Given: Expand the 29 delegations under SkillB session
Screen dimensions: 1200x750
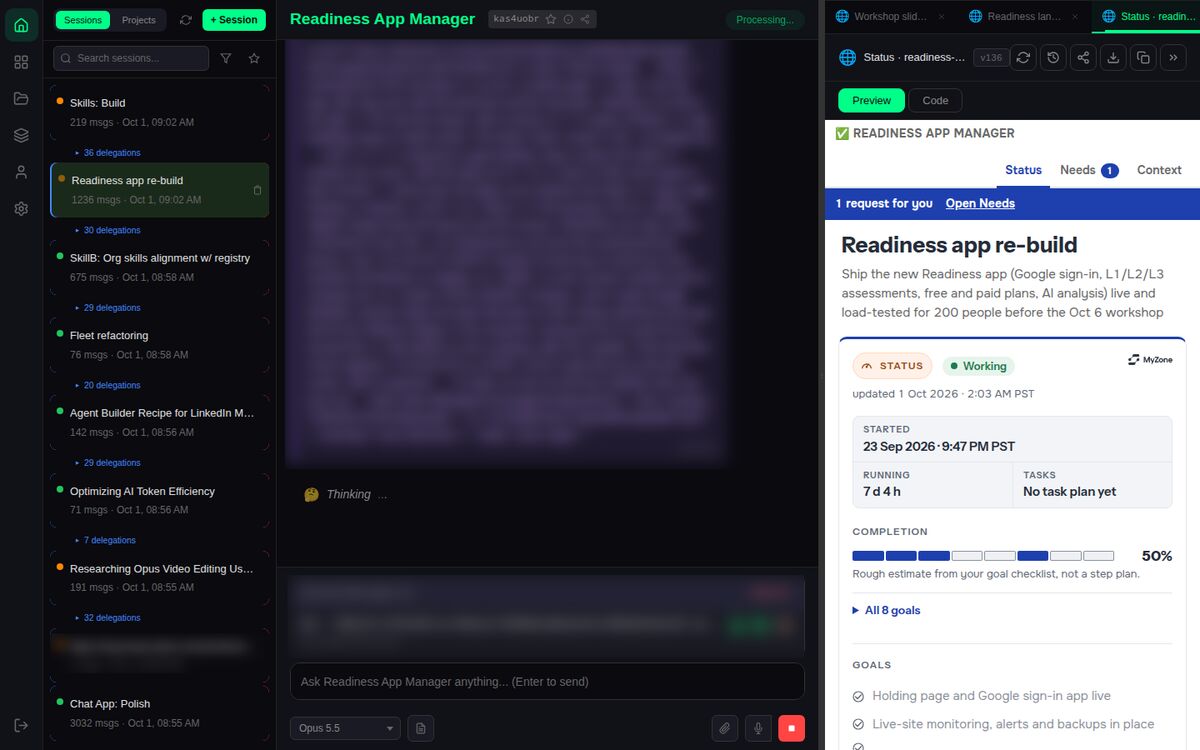Looking at the screenshot, I should (x=108, y=308).
